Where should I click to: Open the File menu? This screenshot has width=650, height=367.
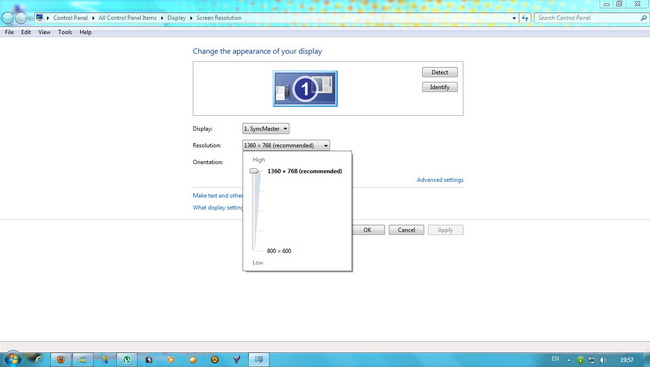[9, 32]
